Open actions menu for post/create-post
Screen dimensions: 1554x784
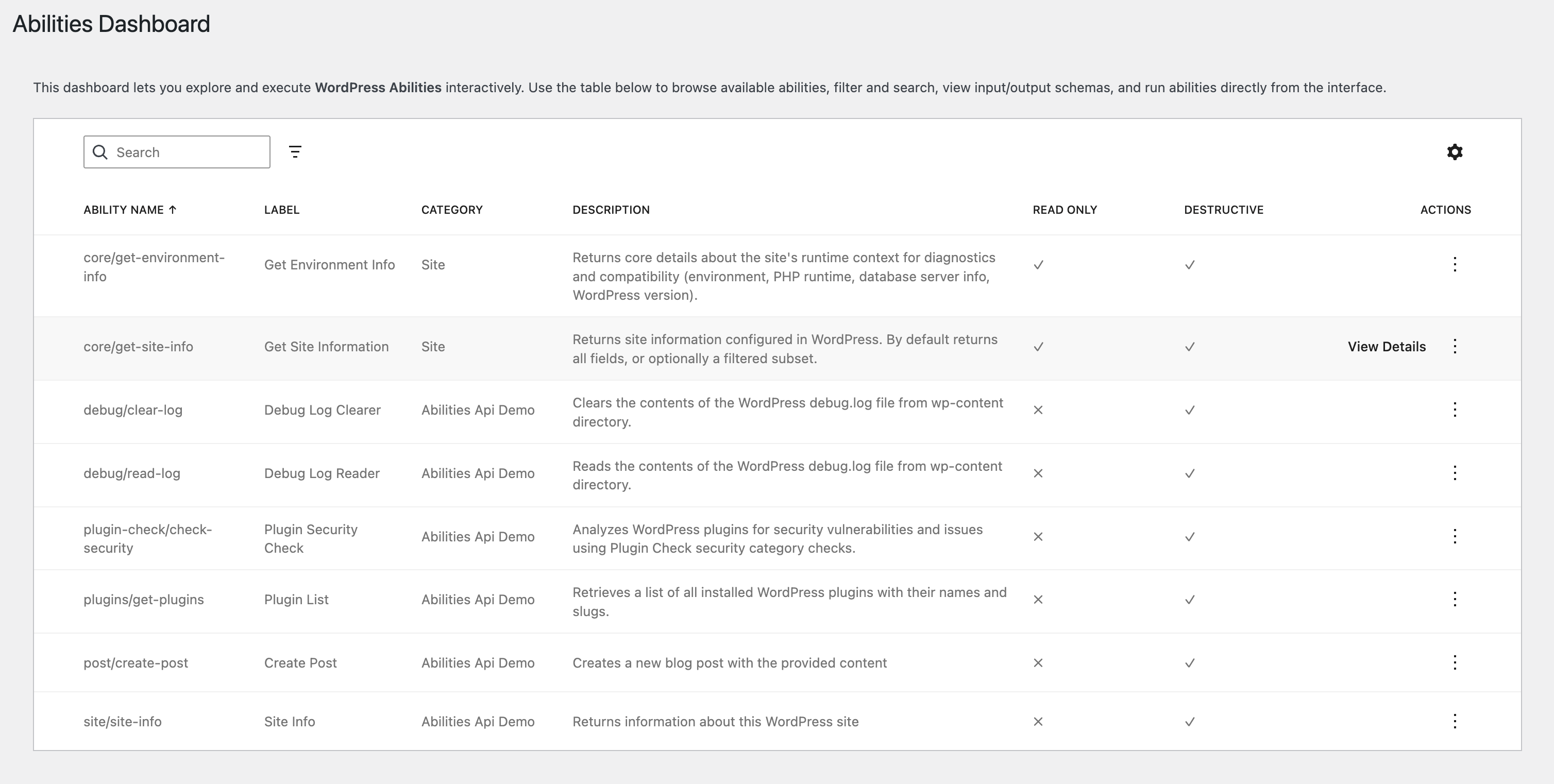(1455, 662)
